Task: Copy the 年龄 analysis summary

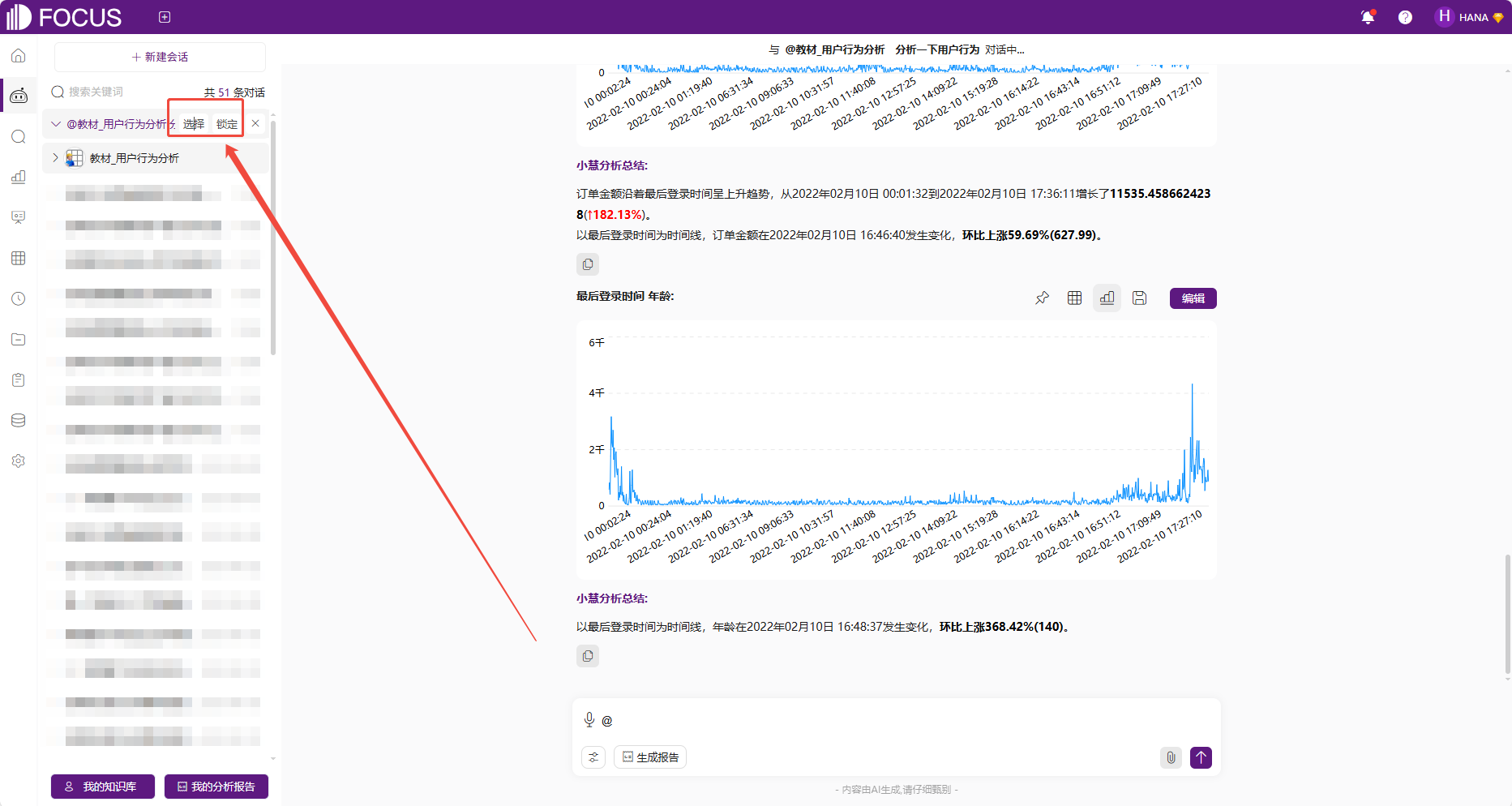Action: 588,656
